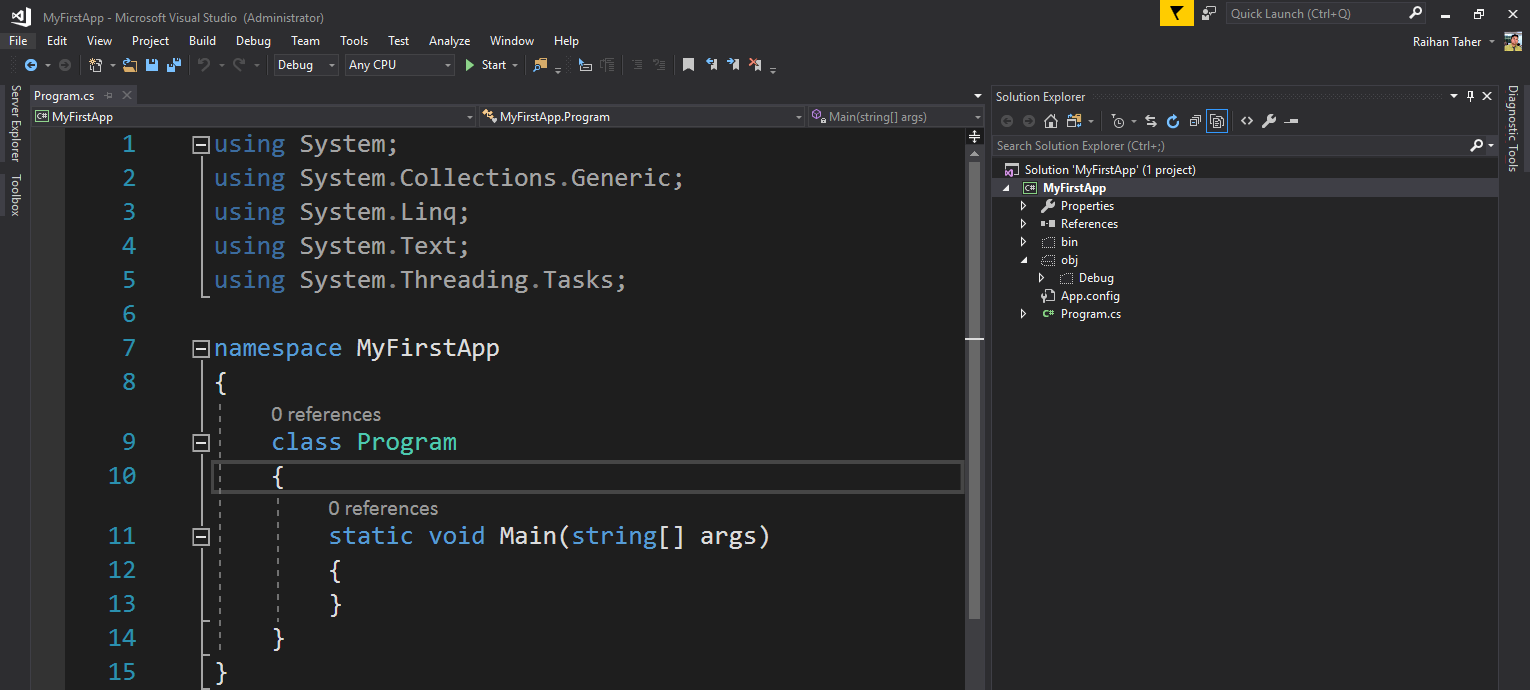Expand the References node
Viewport: 1530px width, 690px height.
pos(1023,224)
